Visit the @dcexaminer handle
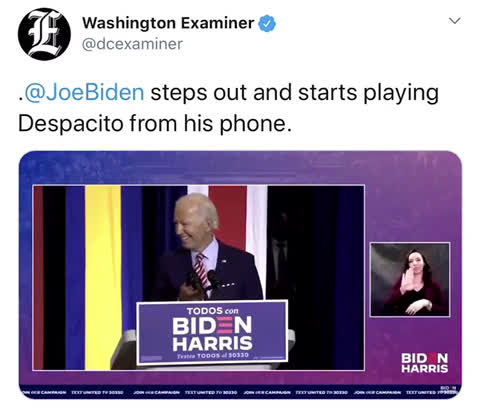The image size is (480, 416). coord(132,44)
